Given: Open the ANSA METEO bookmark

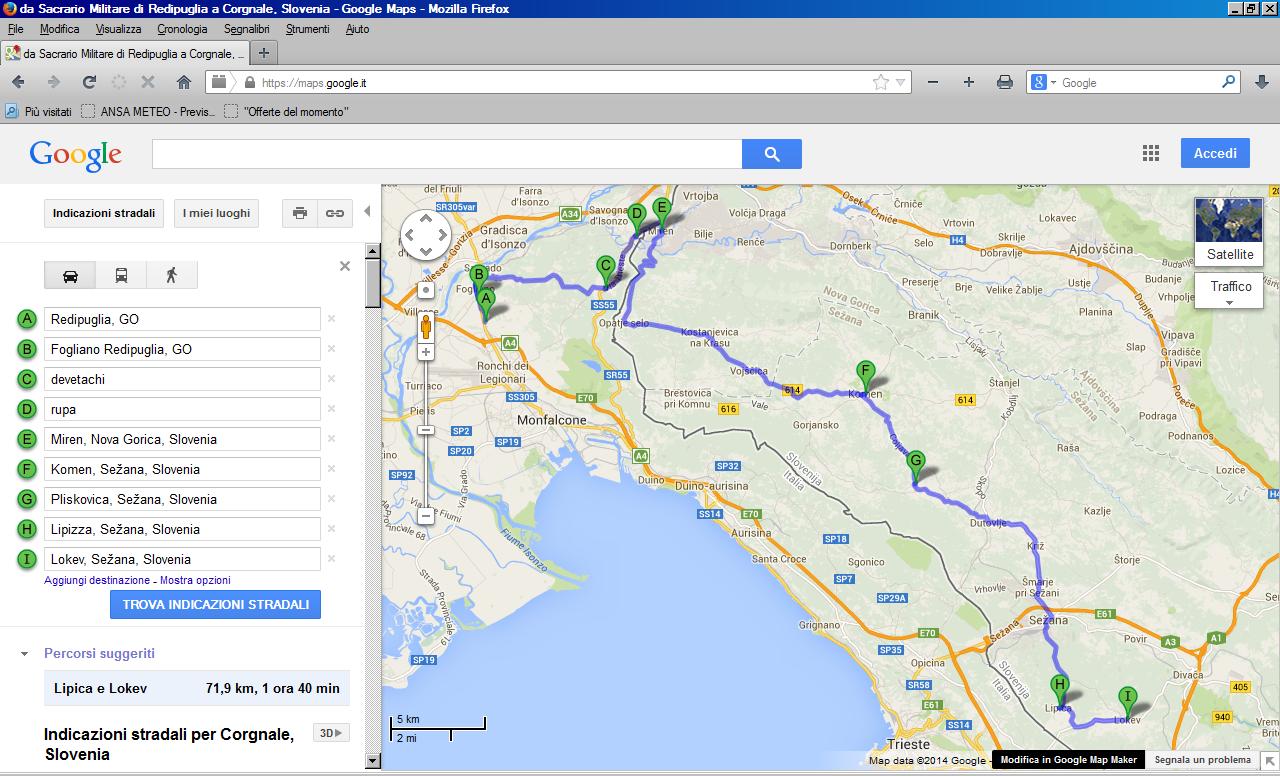Looking at the screenshot, I should pyautogui.click(x=148, y=112).
